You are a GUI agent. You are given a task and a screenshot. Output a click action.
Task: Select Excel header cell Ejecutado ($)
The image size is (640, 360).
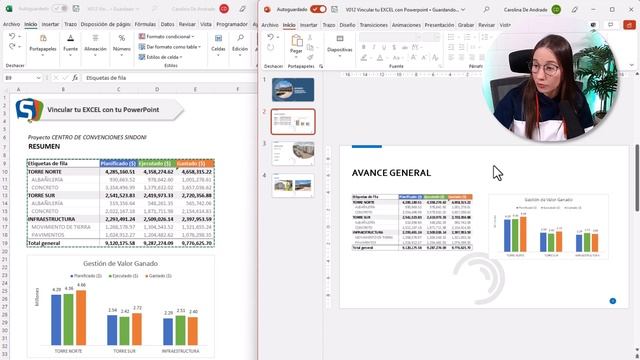156,163
